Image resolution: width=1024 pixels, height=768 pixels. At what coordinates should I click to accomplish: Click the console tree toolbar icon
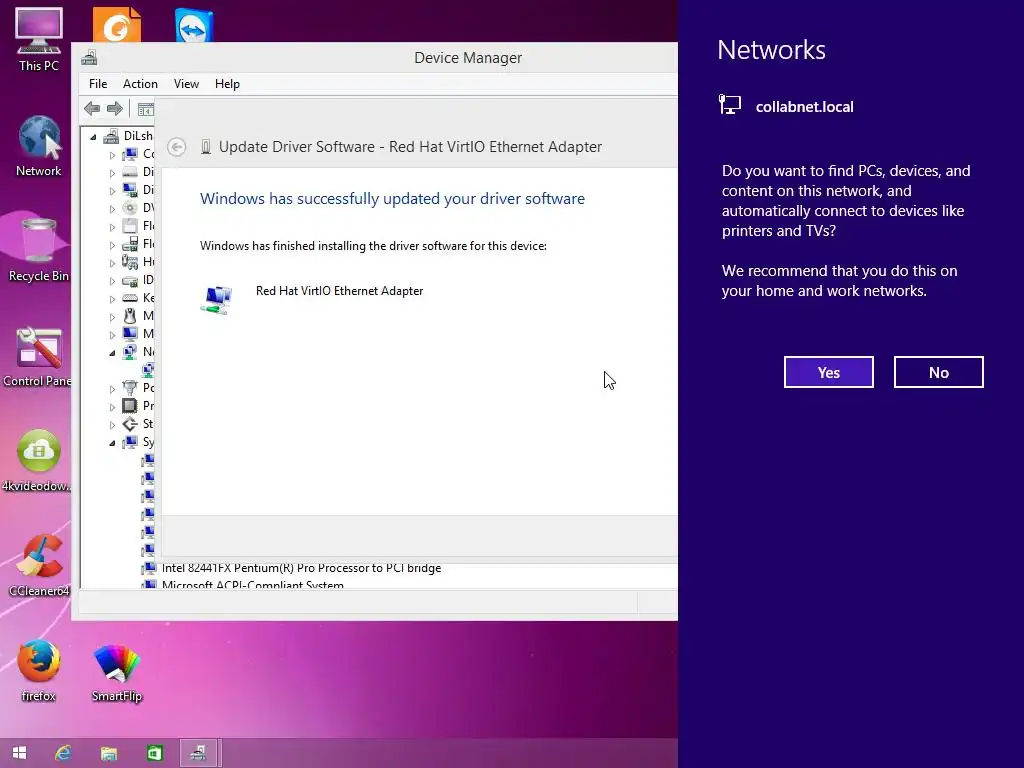tap(146, 109)
